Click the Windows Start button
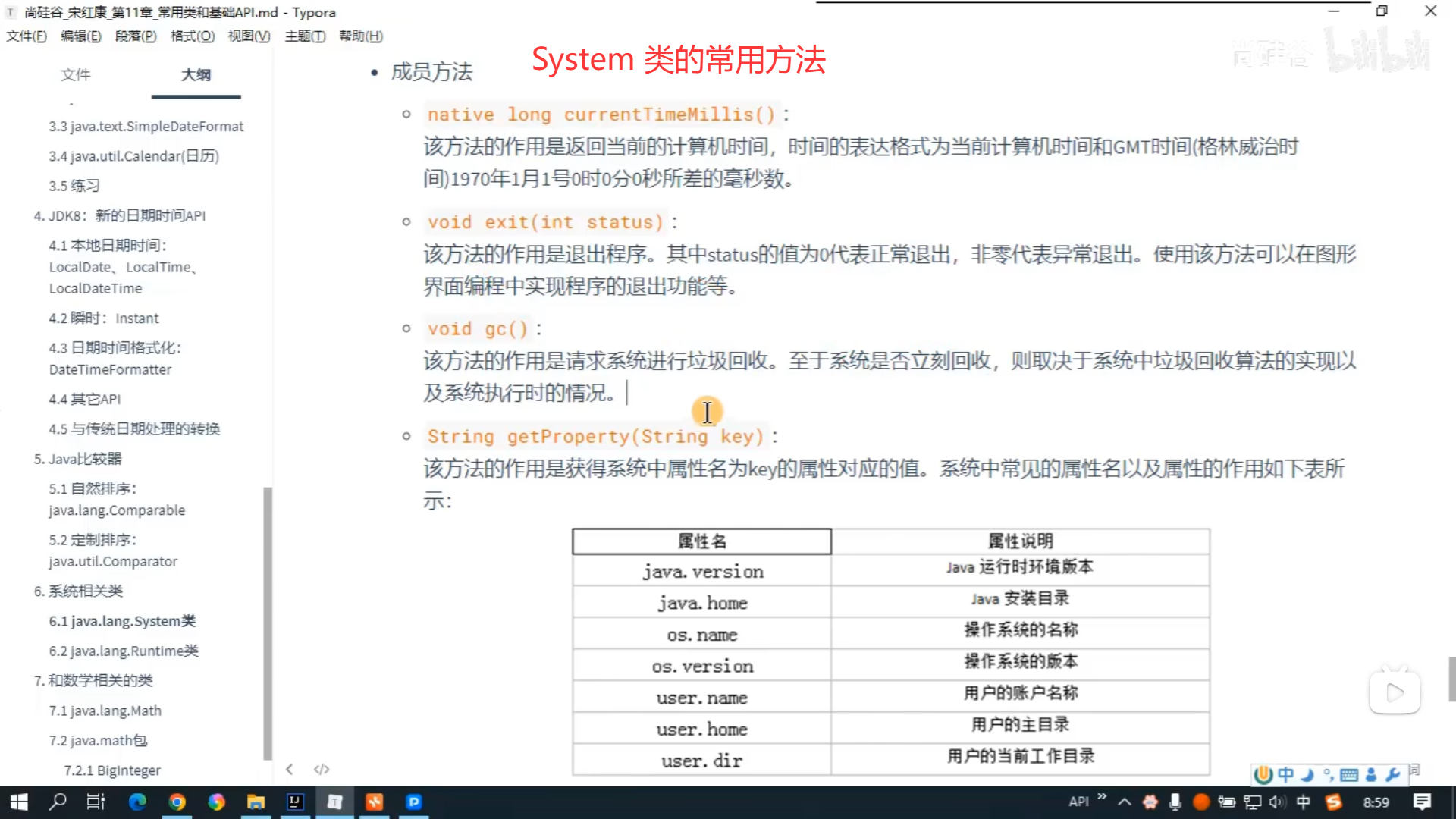Viewport: 1456px width, 819px height. 18,802
